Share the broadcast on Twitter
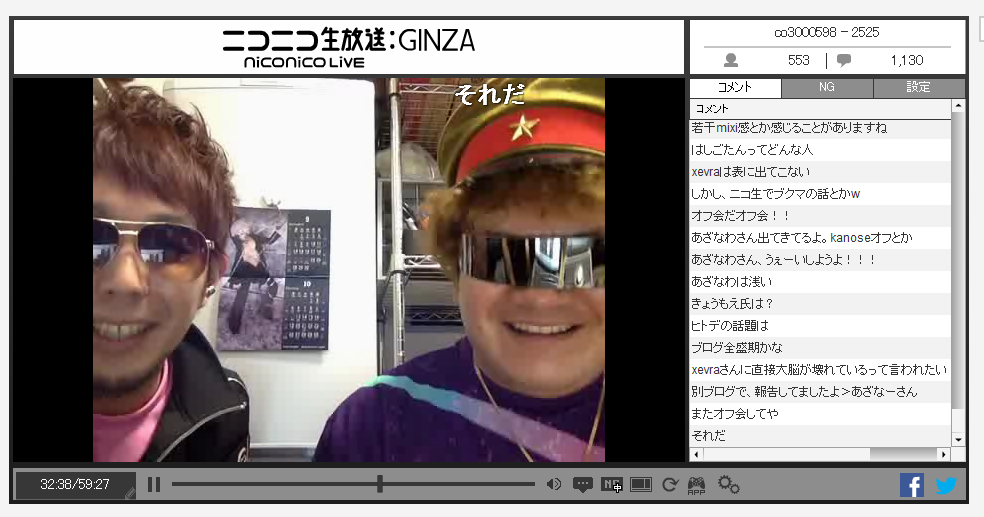Image resolution: width=984 pixels, height=517 pixels. 946,485
